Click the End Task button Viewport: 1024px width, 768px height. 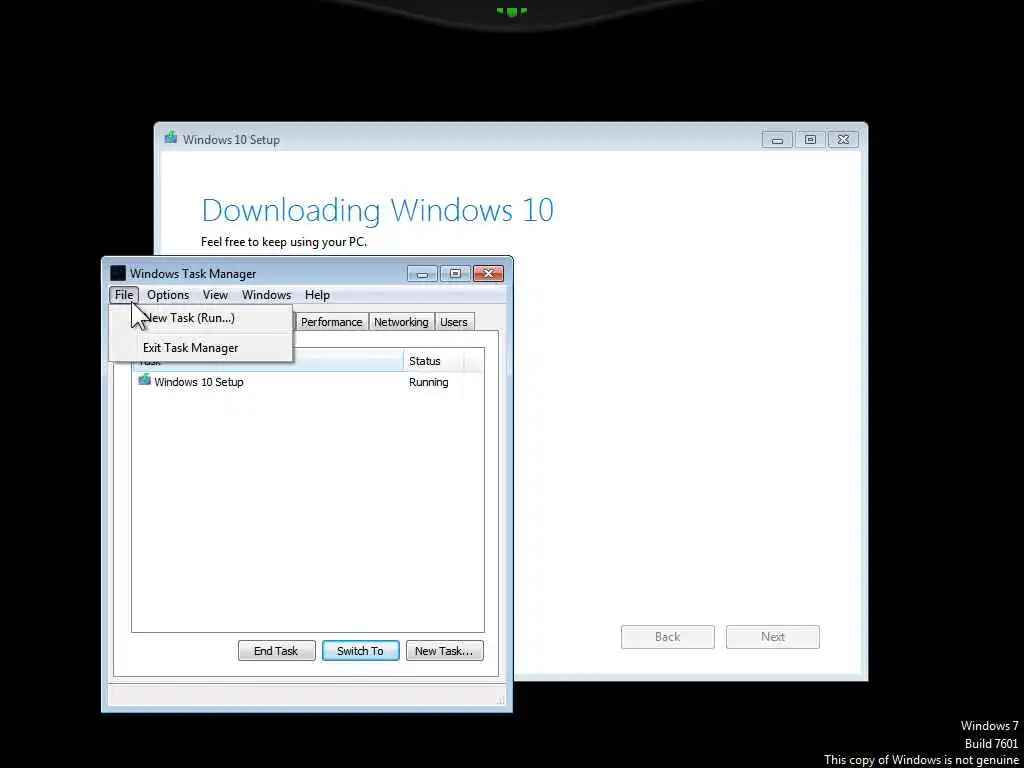coord(276,650)
